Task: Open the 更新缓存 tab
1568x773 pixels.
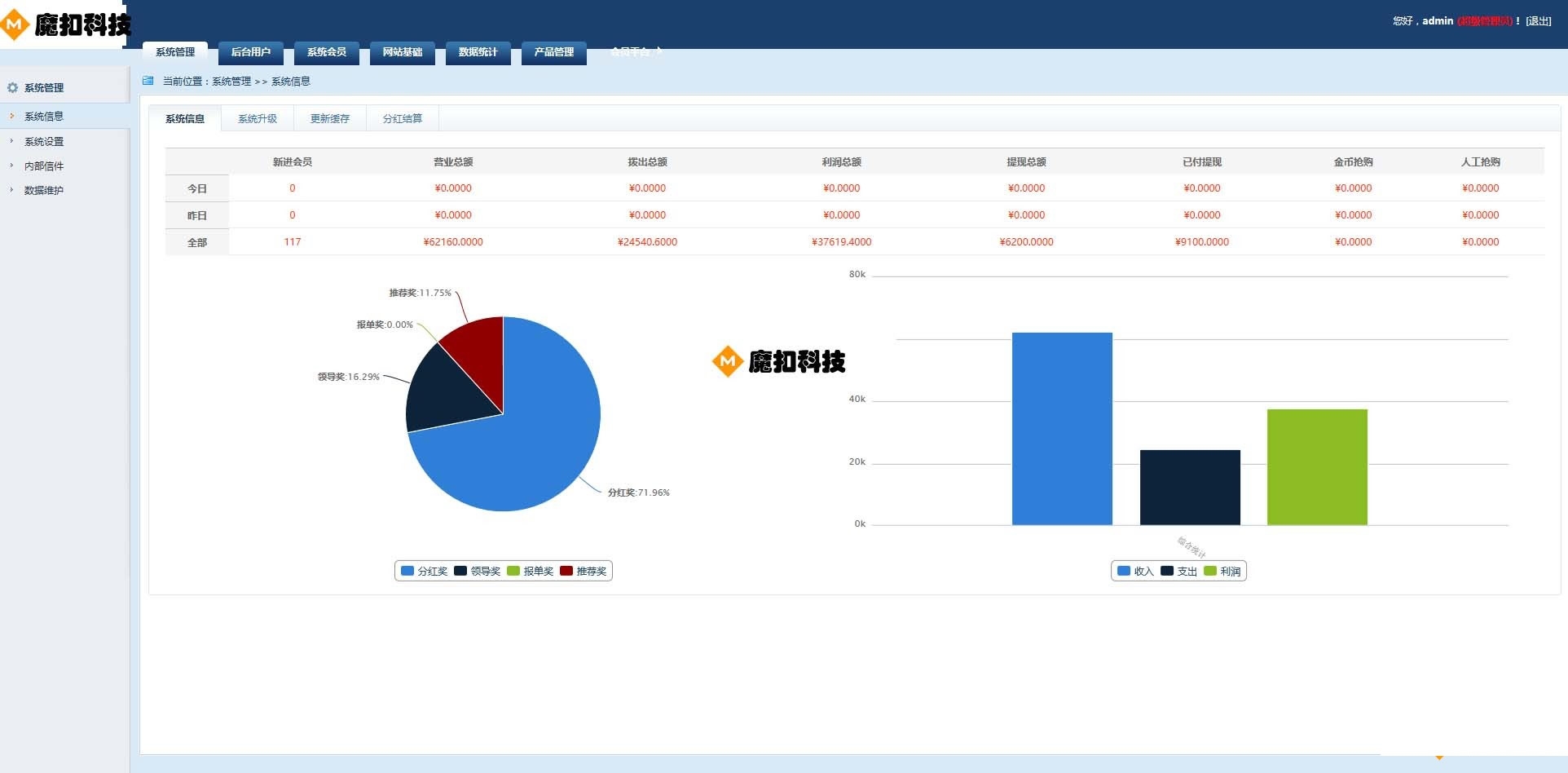Action: pos(330,119)
